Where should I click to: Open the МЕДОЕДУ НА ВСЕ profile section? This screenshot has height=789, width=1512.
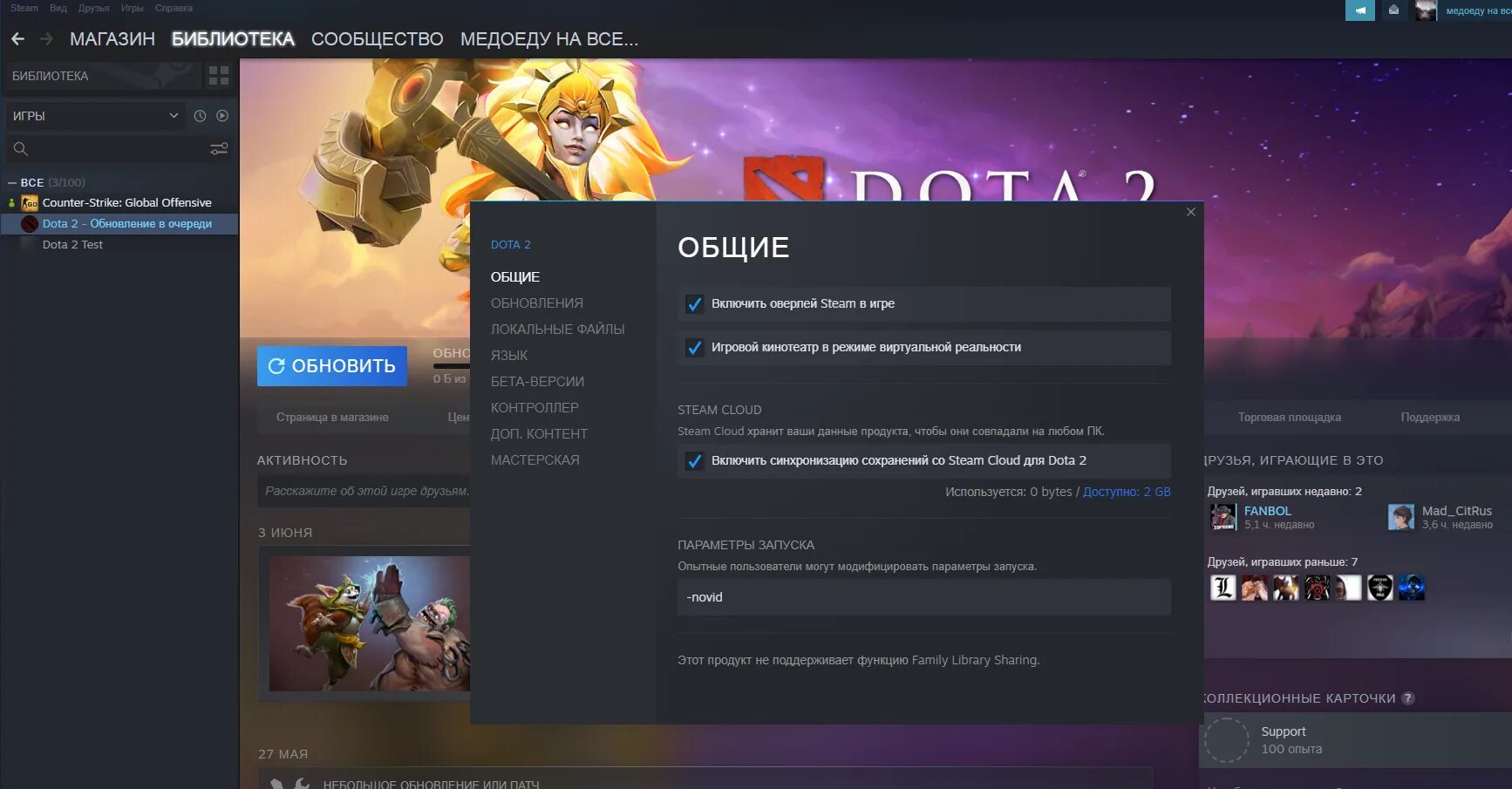point(549,39)
